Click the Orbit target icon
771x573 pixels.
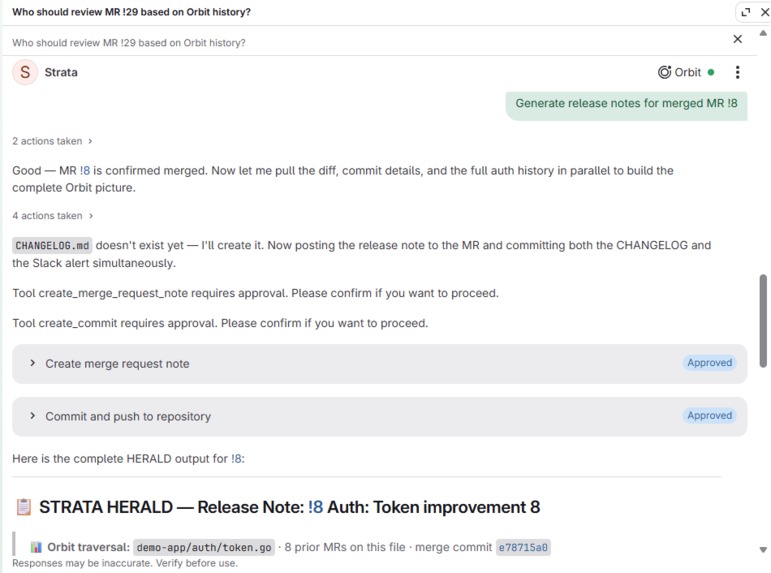[x=664, y=72]
